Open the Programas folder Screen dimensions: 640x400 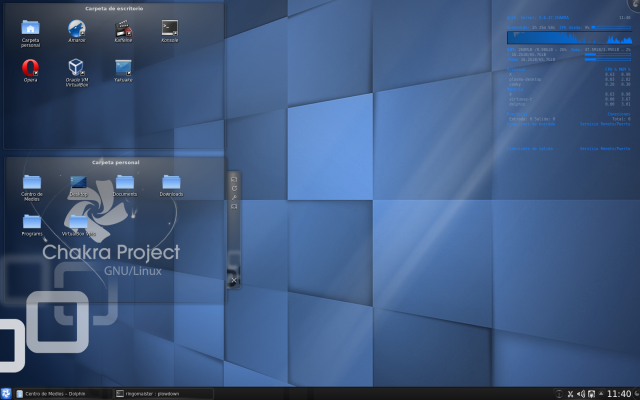coord(32,221)
